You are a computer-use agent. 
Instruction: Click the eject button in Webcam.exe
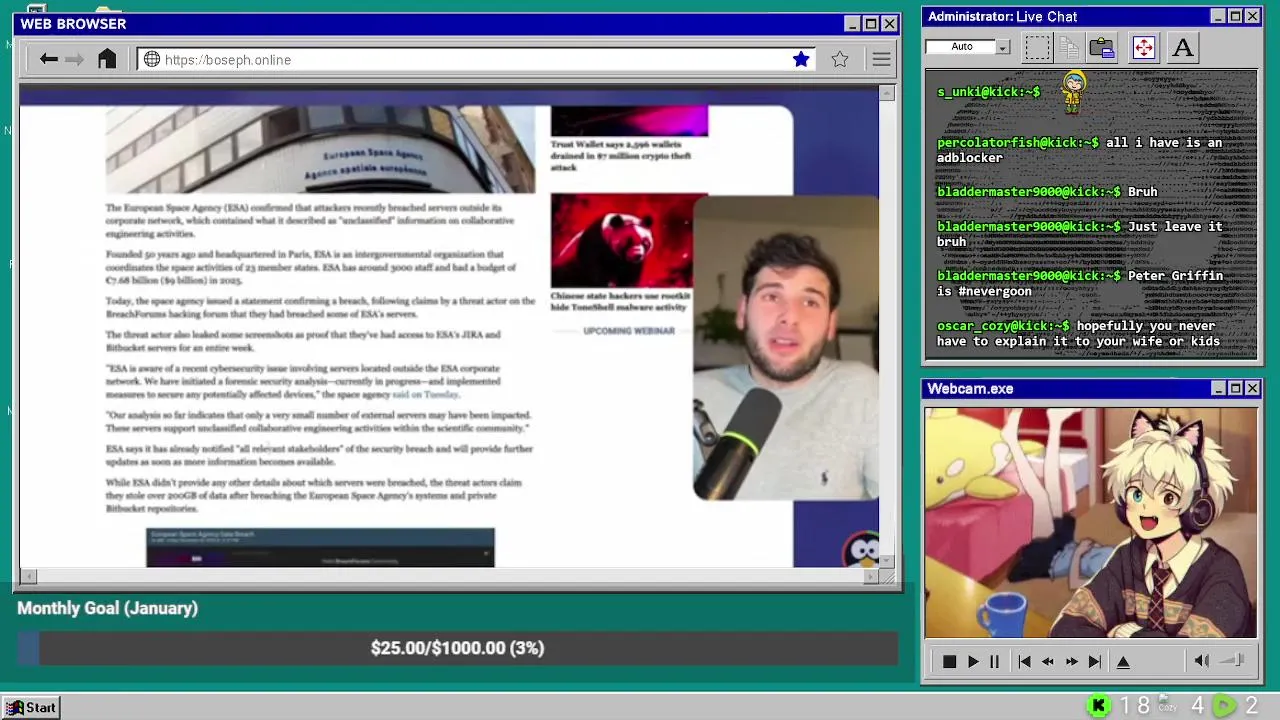point(1123,662)
